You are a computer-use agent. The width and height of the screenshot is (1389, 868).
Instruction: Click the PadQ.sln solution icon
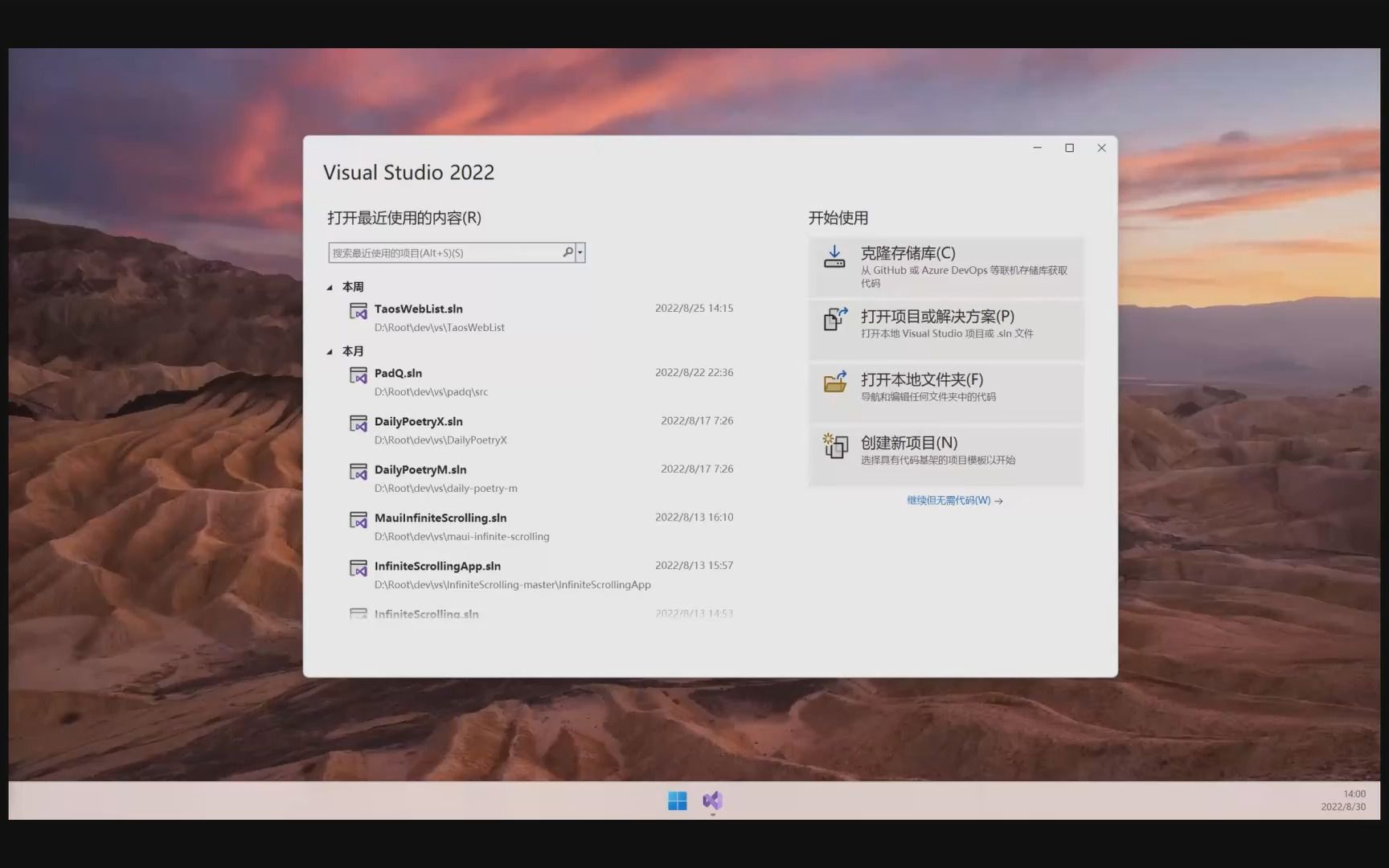coord(359,375)
